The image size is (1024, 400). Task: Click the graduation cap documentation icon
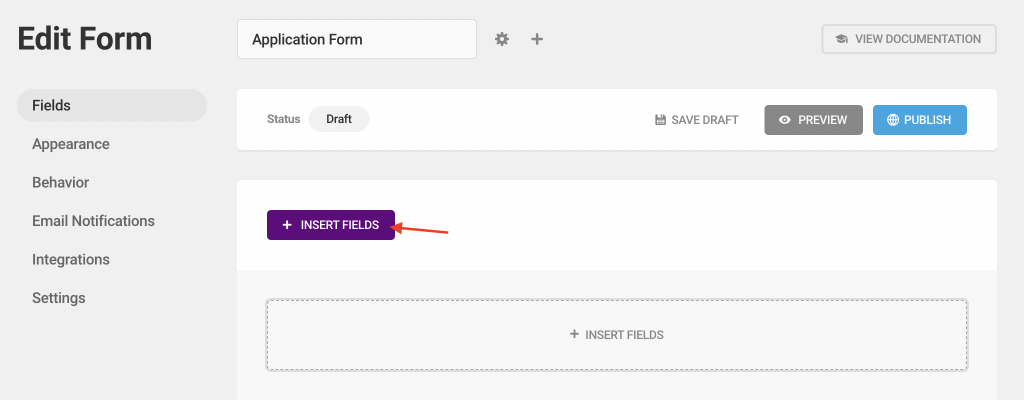(842, 39)
